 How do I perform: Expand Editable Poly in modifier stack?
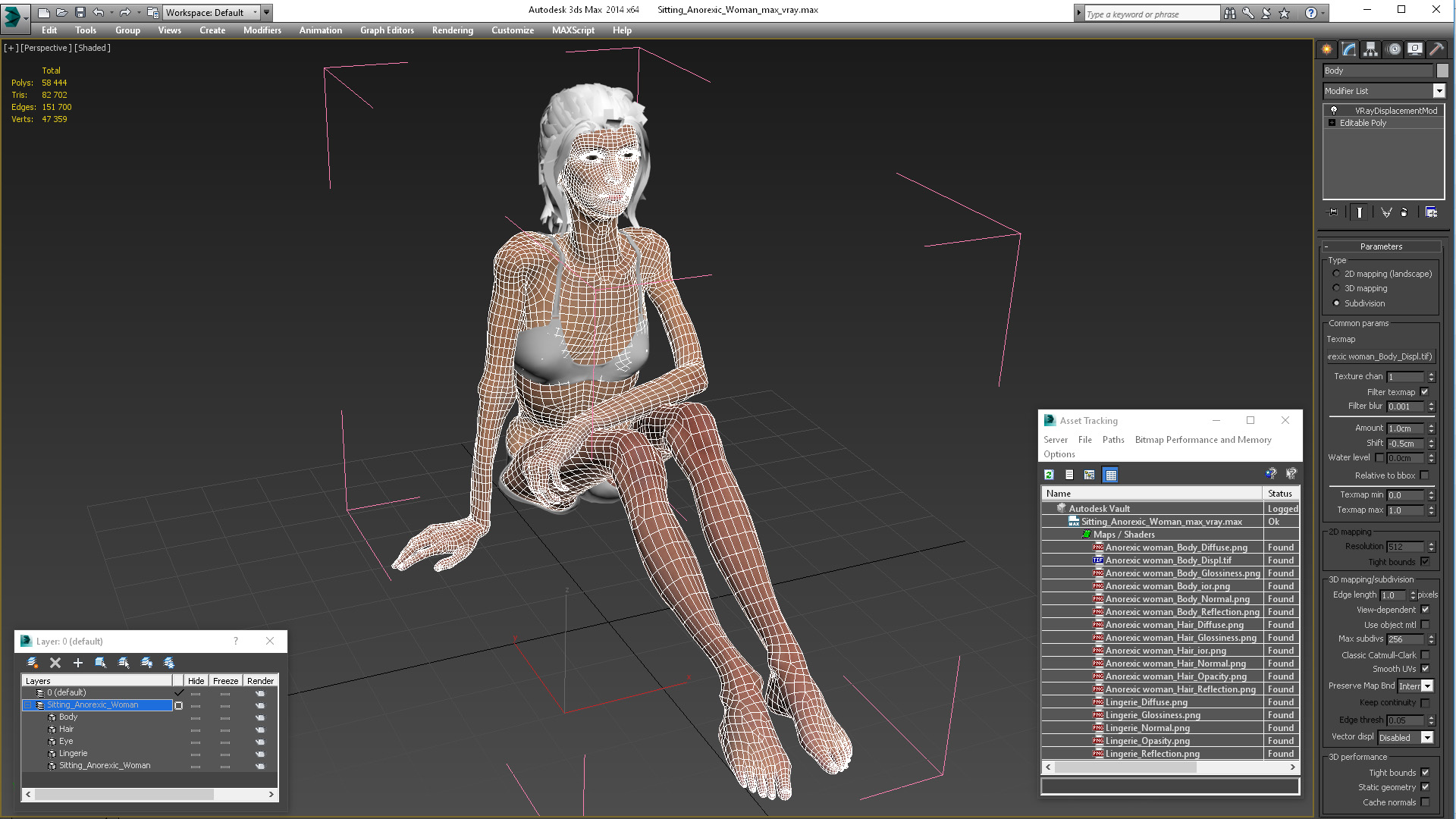(x=1332, y=123)
